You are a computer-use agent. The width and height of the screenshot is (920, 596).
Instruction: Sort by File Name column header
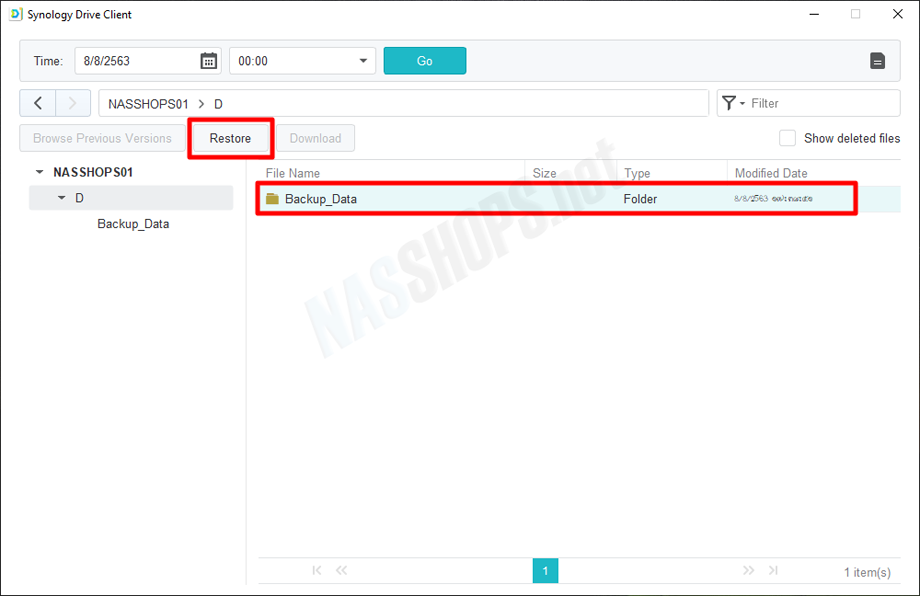(x=293, y=173)
